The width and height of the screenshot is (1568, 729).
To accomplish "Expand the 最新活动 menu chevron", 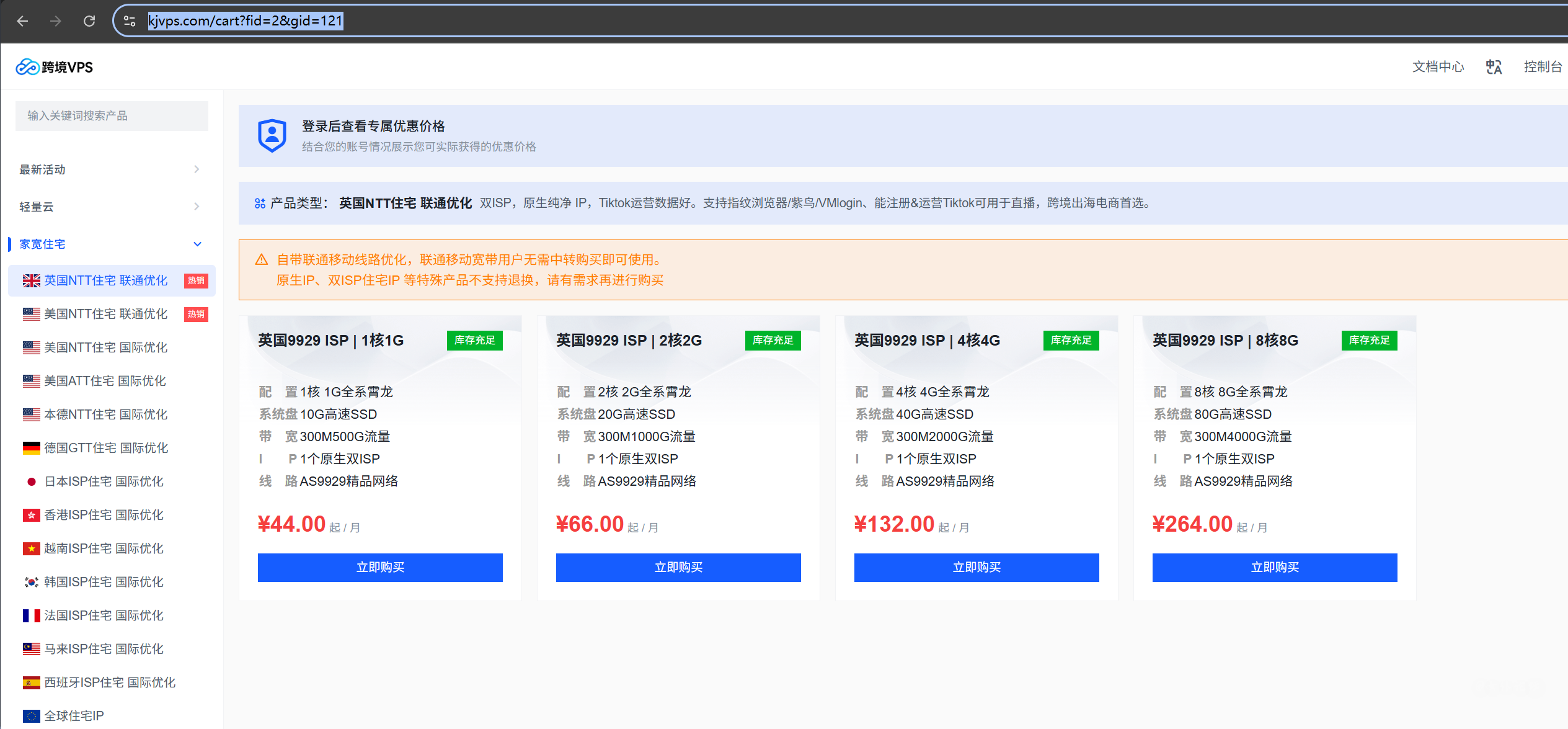I will click(197, 169).
